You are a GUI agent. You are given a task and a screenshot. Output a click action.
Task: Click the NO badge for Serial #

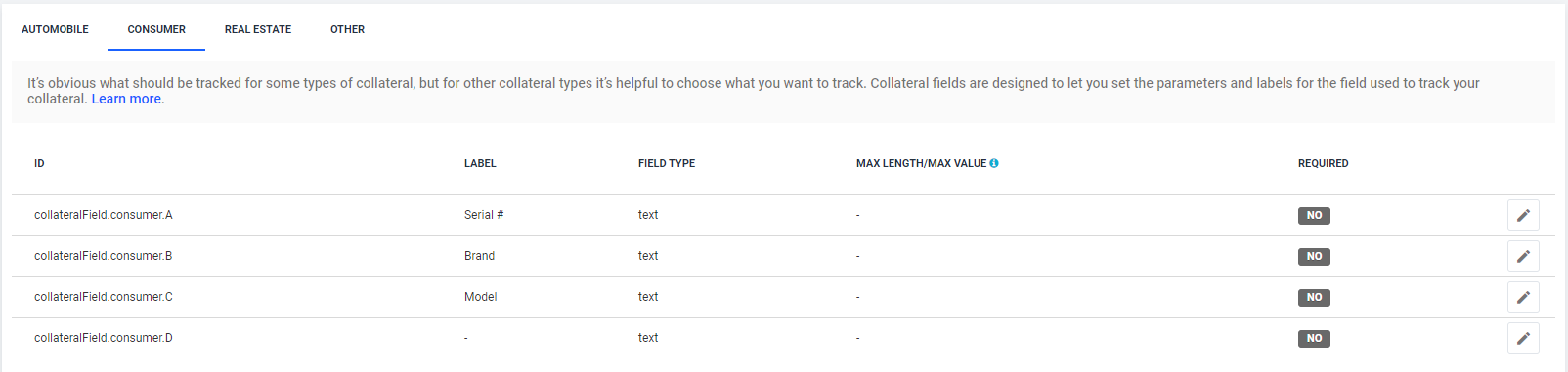[1314, 215]
